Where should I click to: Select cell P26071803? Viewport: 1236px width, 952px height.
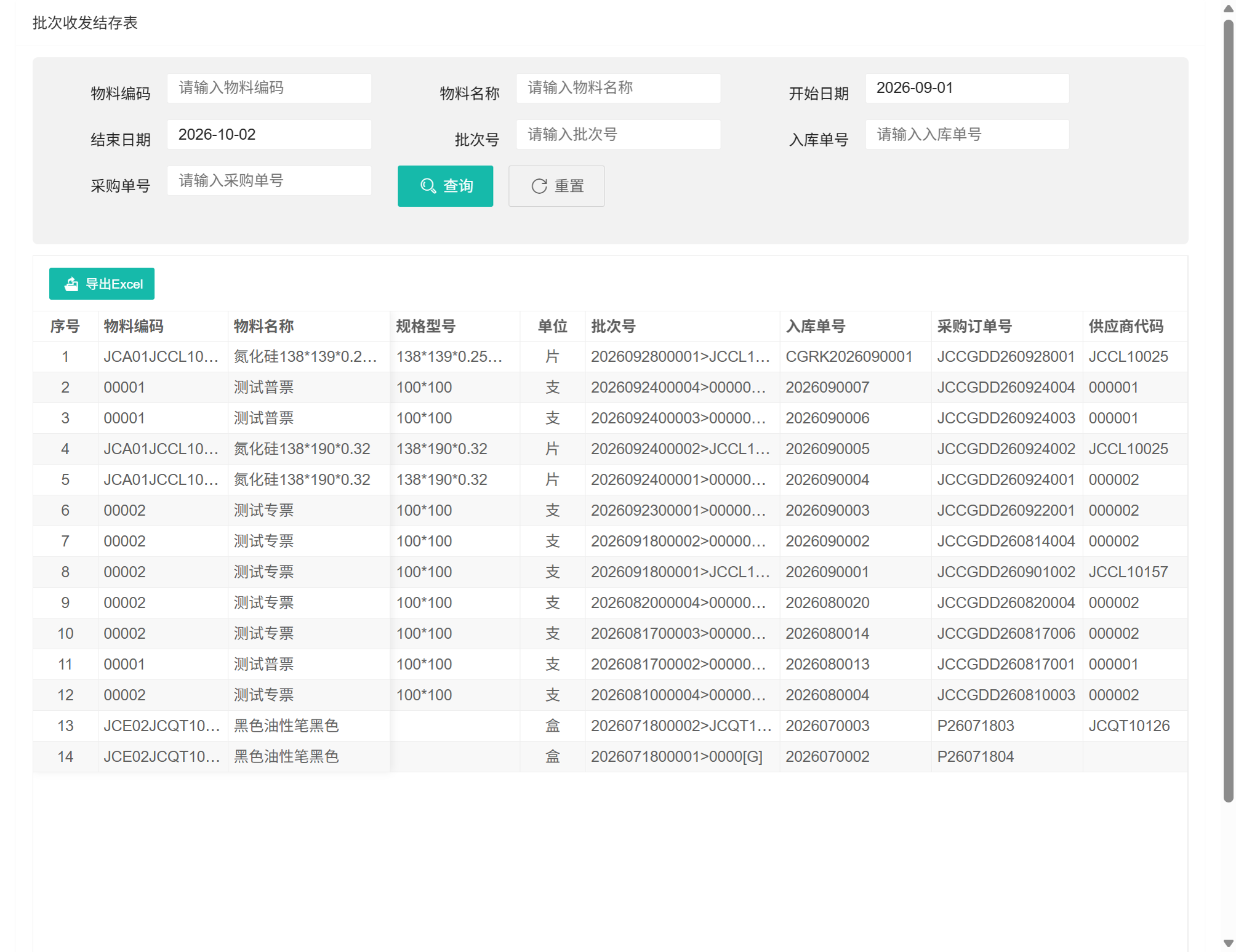coord(1006,726)
